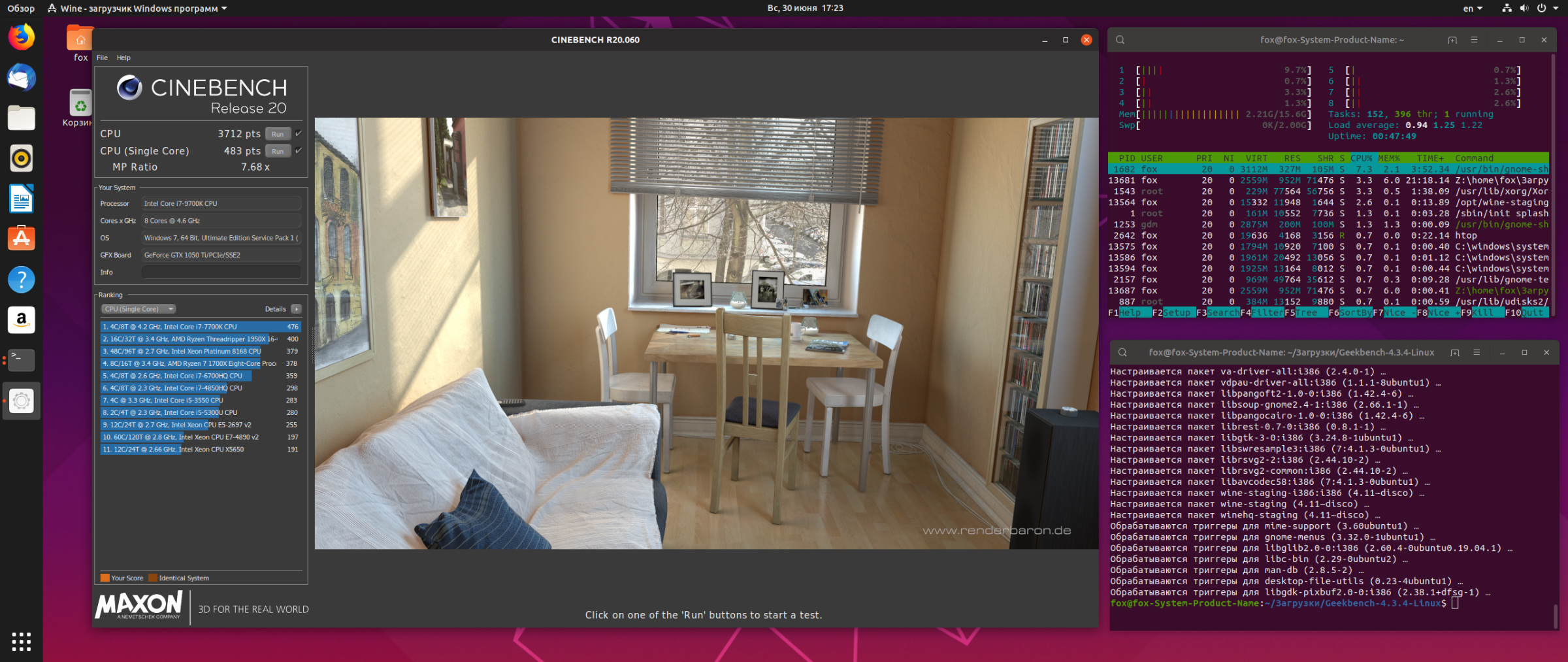The width and height of the screenshot is (1568, 662).
Task: Click the MEM% column header in htop
Action: pos(1389,158)
